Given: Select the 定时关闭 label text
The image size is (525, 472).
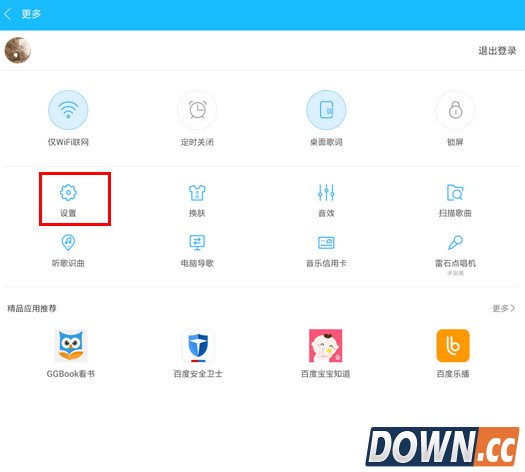Looking at the screenshot, I should [197, 142].
